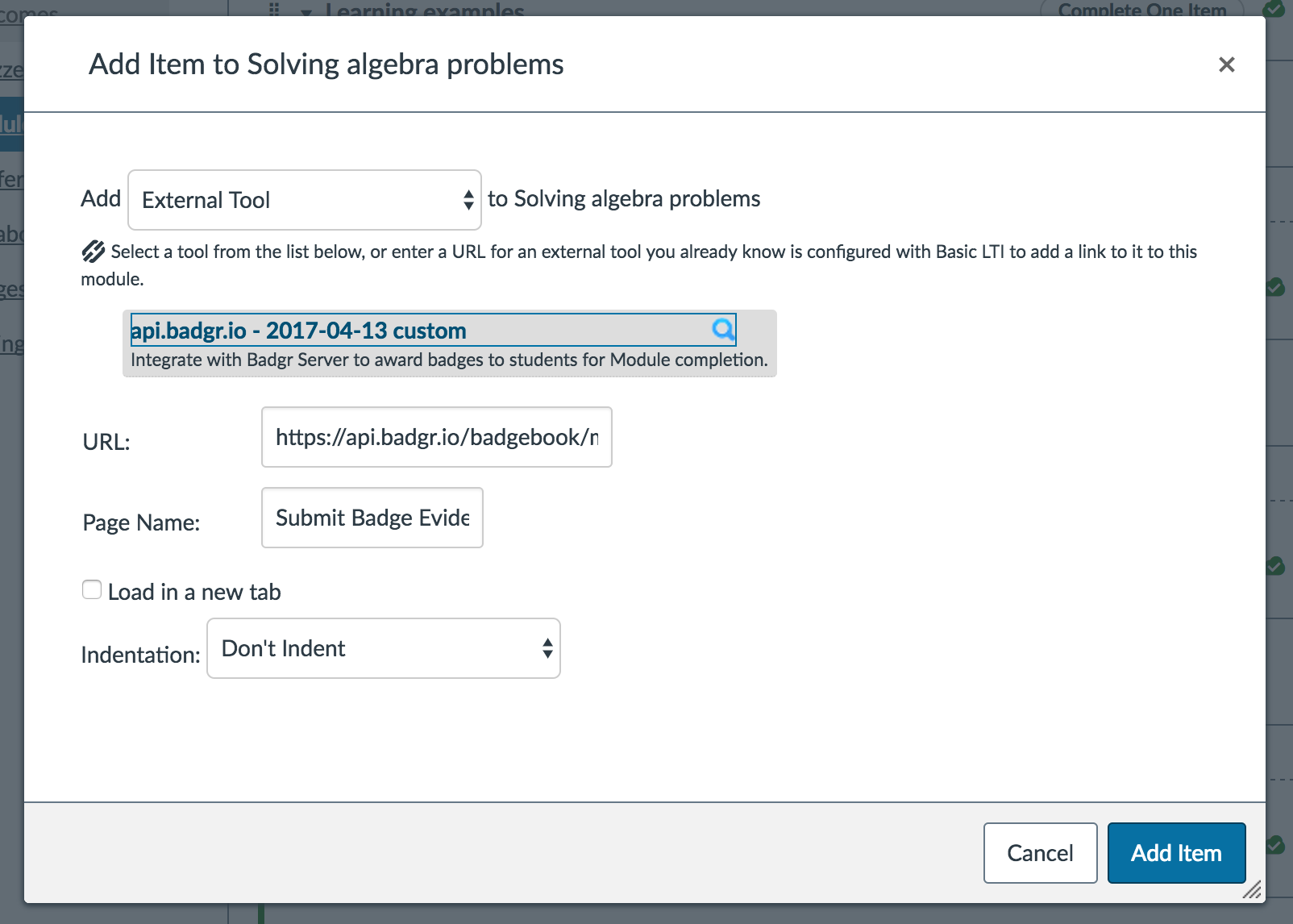The width and height of the screenshot is (1293, 924).
Task: Click the Learning examples module title
Action: (x=425, y=10)
